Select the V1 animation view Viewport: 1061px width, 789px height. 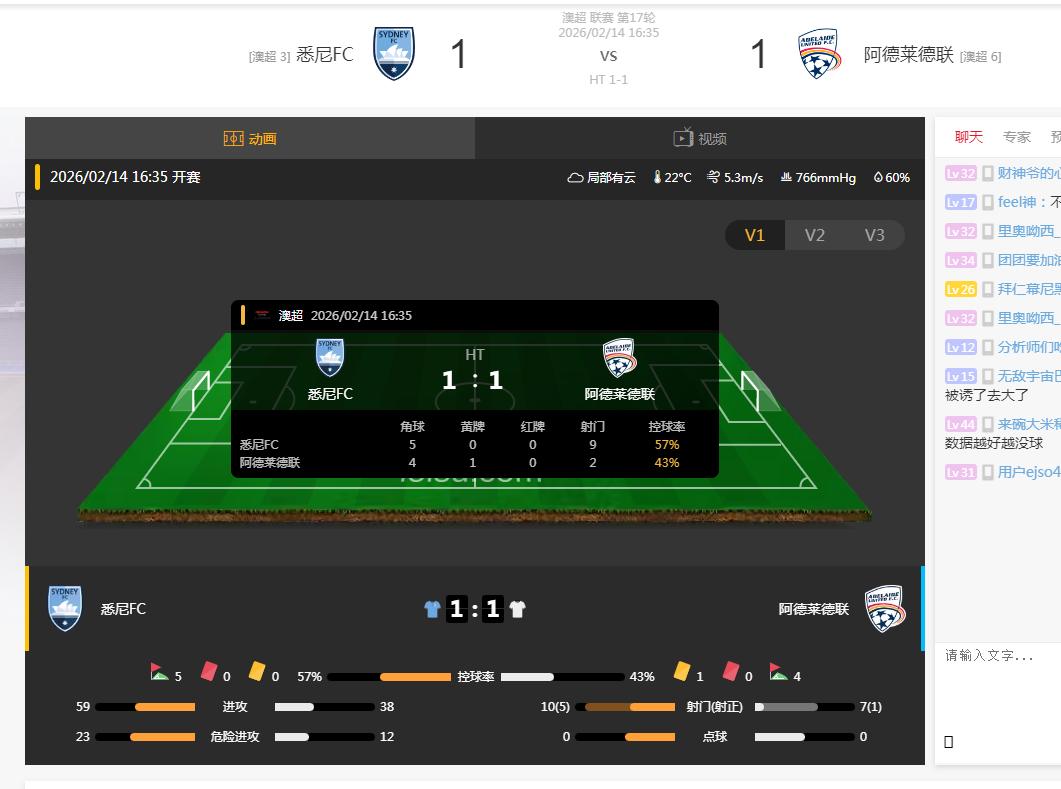754,235
